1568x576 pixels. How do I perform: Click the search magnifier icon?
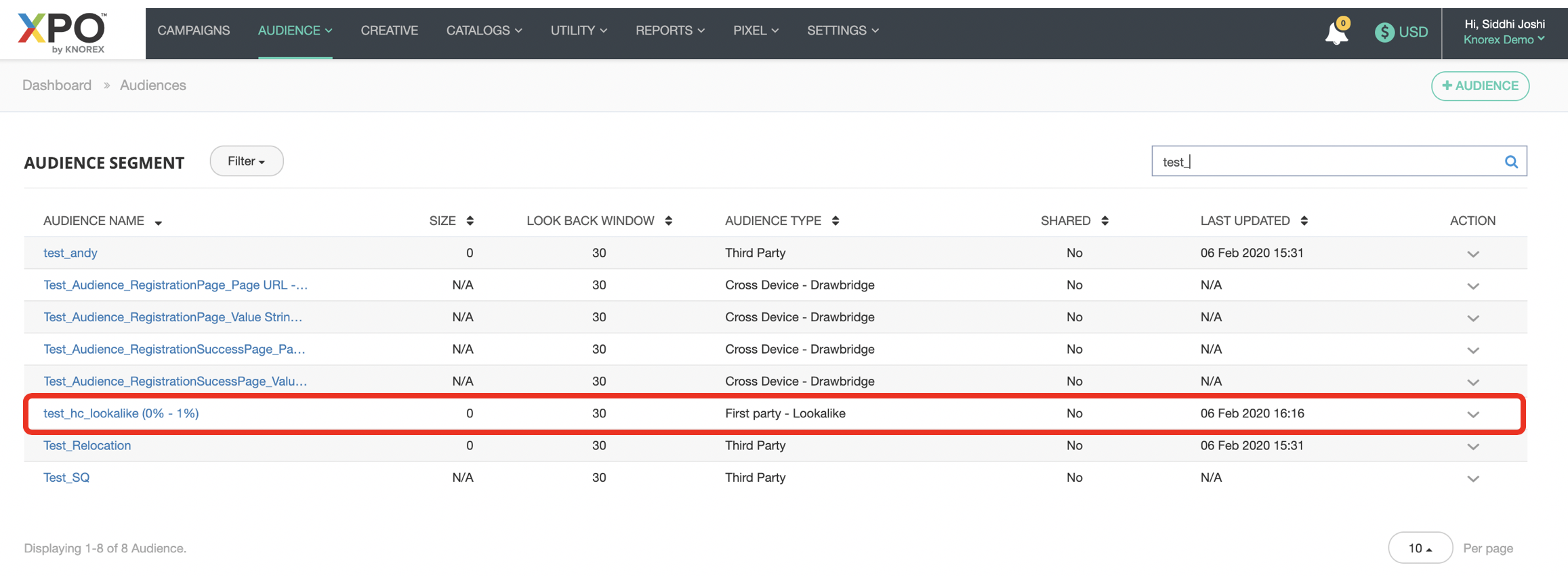coord(1510,162)
